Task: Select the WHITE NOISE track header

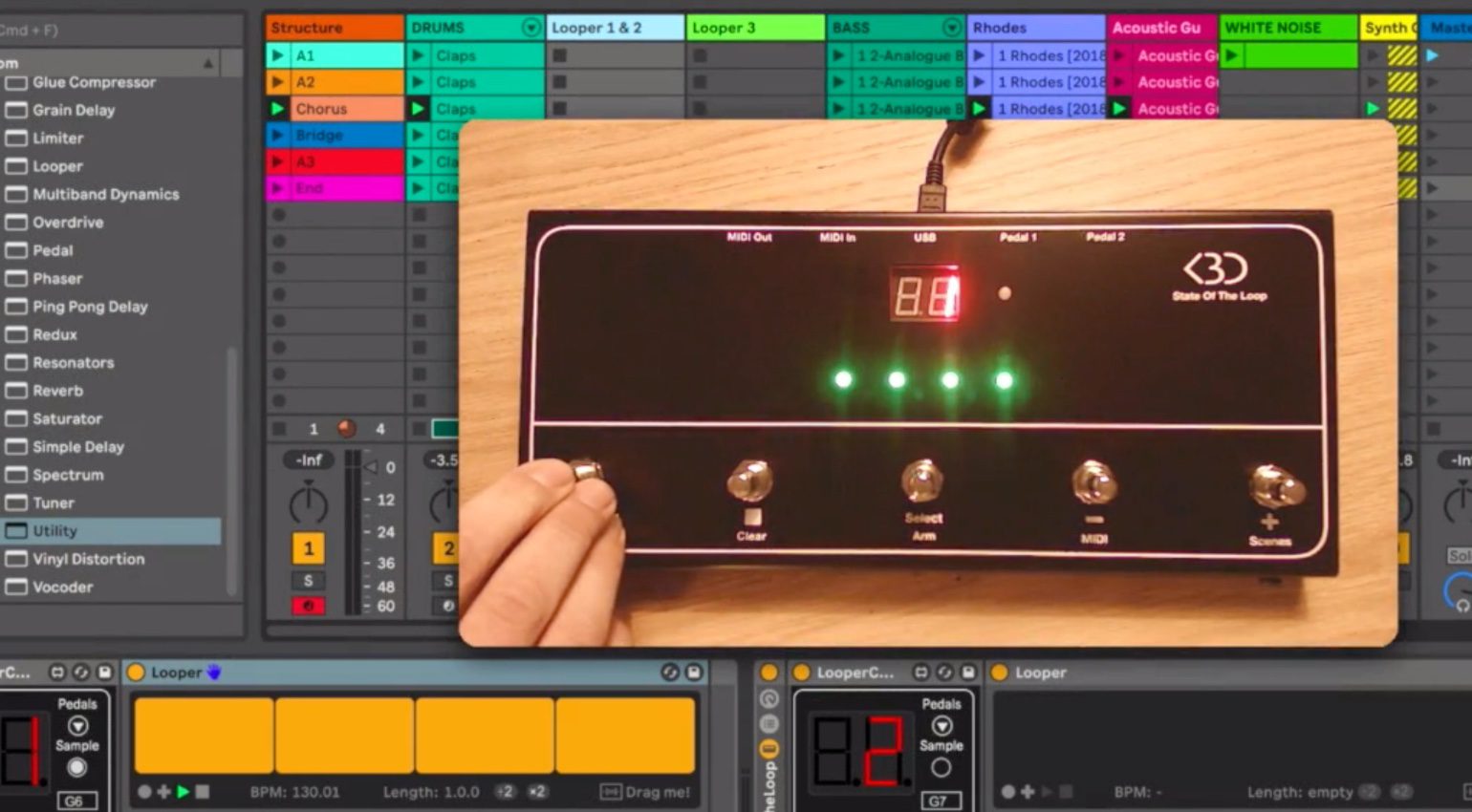Action: tap(1287, 28)
